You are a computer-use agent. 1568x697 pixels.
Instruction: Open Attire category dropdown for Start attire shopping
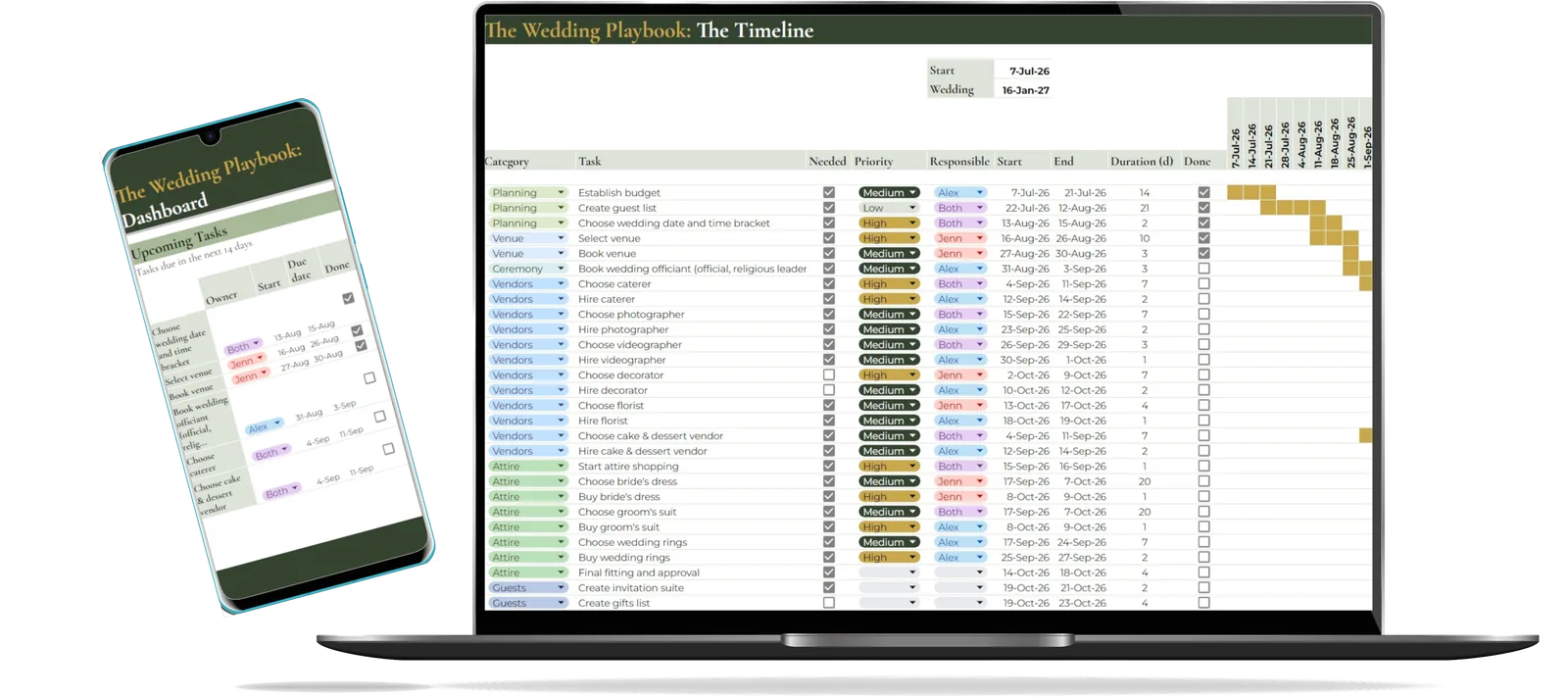[528, 467]
